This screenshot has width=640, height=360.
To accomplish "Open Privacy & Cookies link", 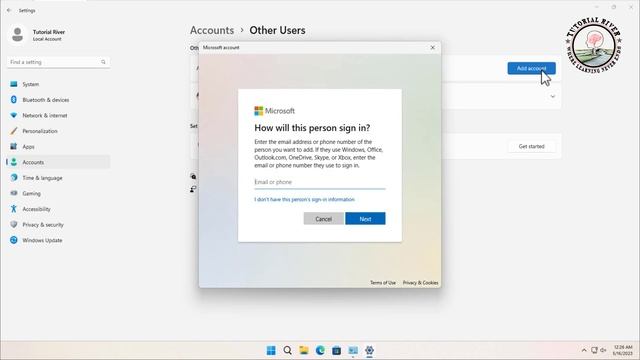I will pos(420,282).
